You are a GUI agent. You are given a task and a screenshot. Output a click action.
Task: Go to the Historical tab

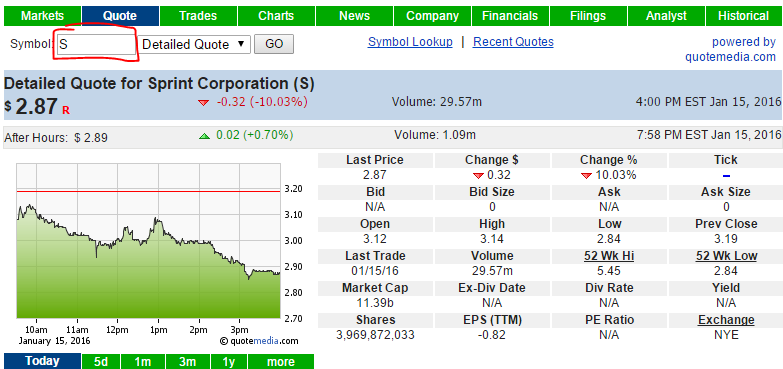pyautogui.click(x=744, y=16)
